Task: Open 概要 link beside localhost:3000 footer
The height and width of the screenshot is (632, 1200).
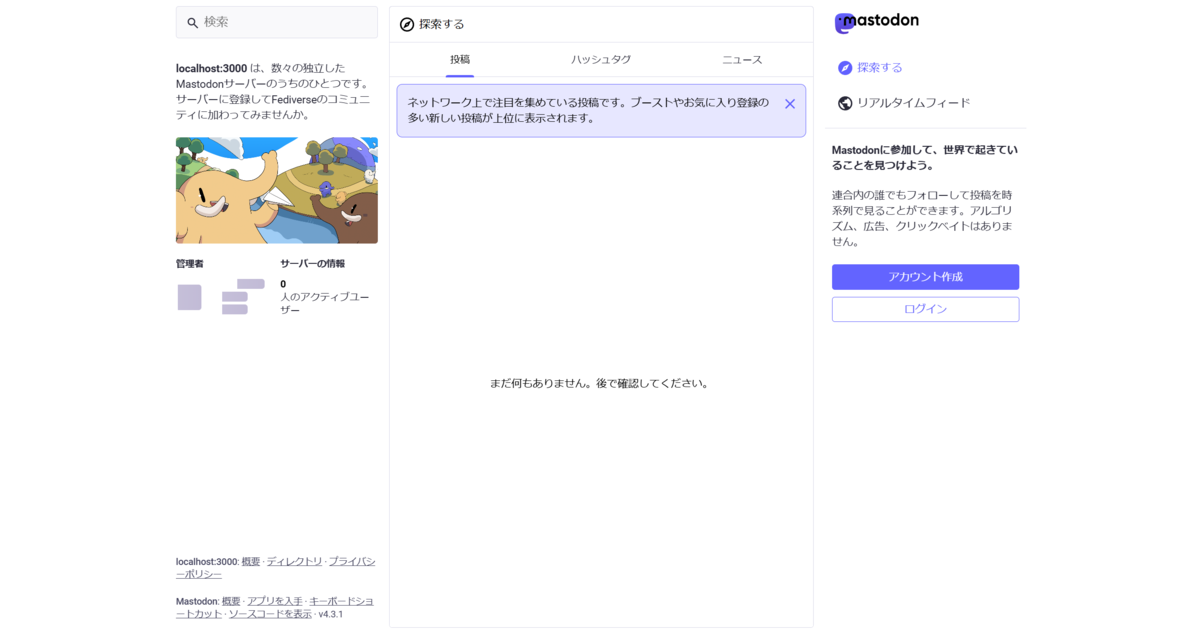Action: pos(251,562)
